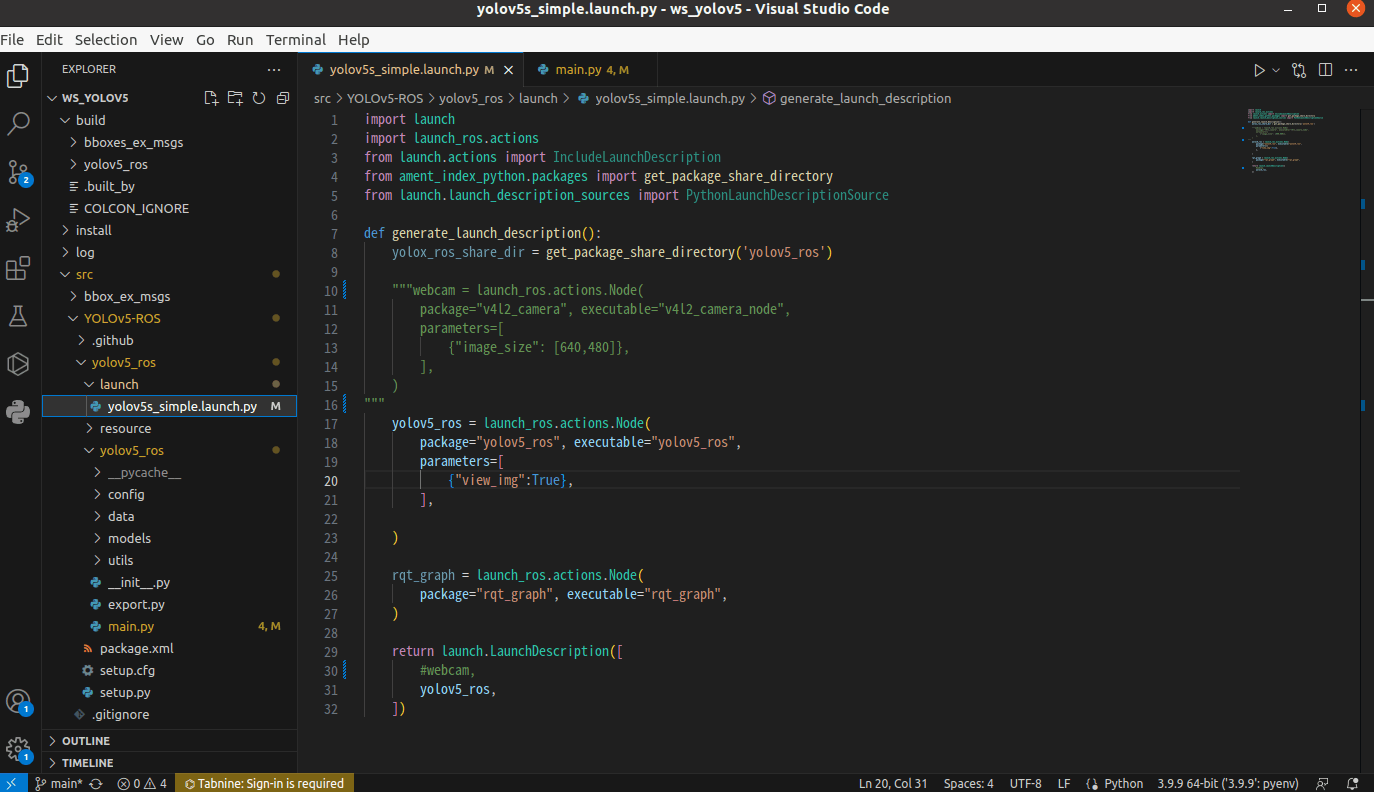Switch to the main.py tab
Screen dimensions: 1374x792
coord(591,70)
